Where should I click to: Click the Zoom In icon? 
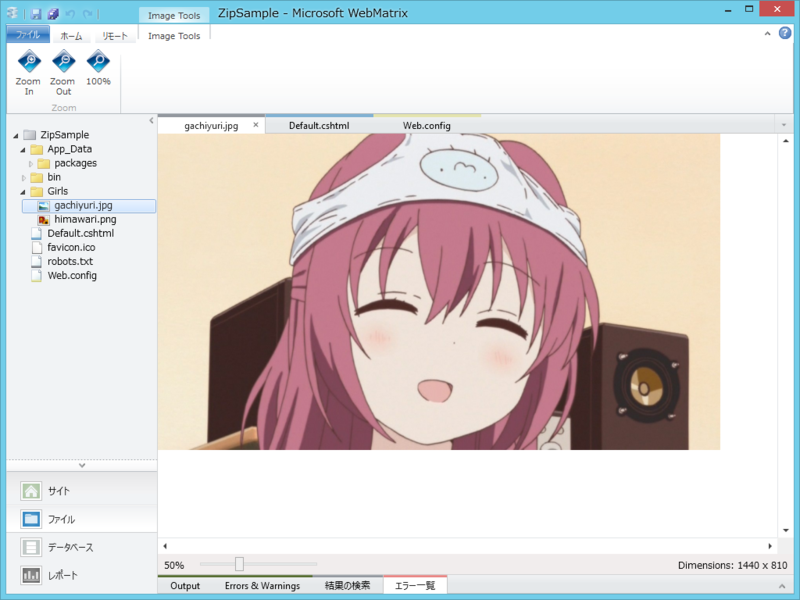pyautogui.click(x=30, y=62)
